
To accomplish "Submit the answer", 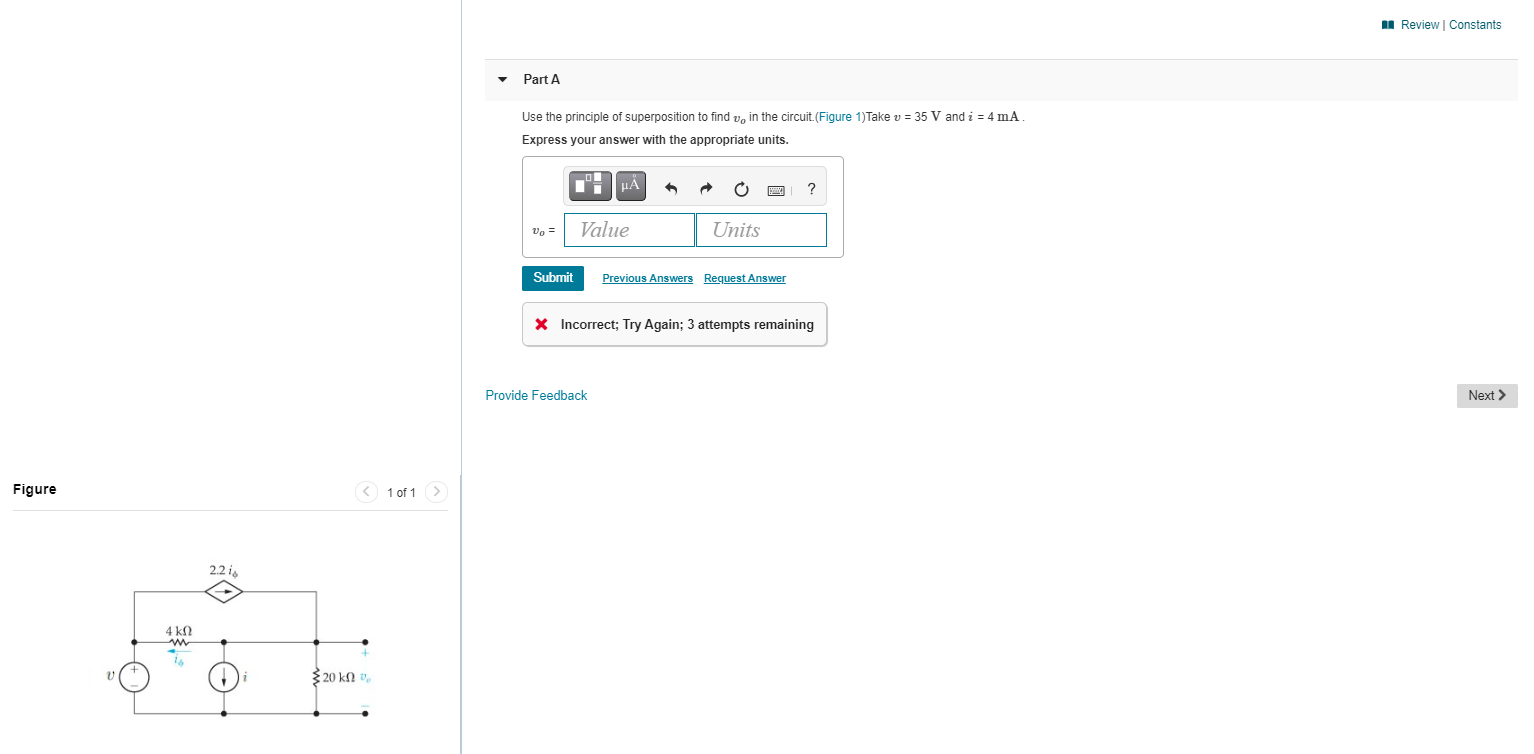I will pos(552,278).
